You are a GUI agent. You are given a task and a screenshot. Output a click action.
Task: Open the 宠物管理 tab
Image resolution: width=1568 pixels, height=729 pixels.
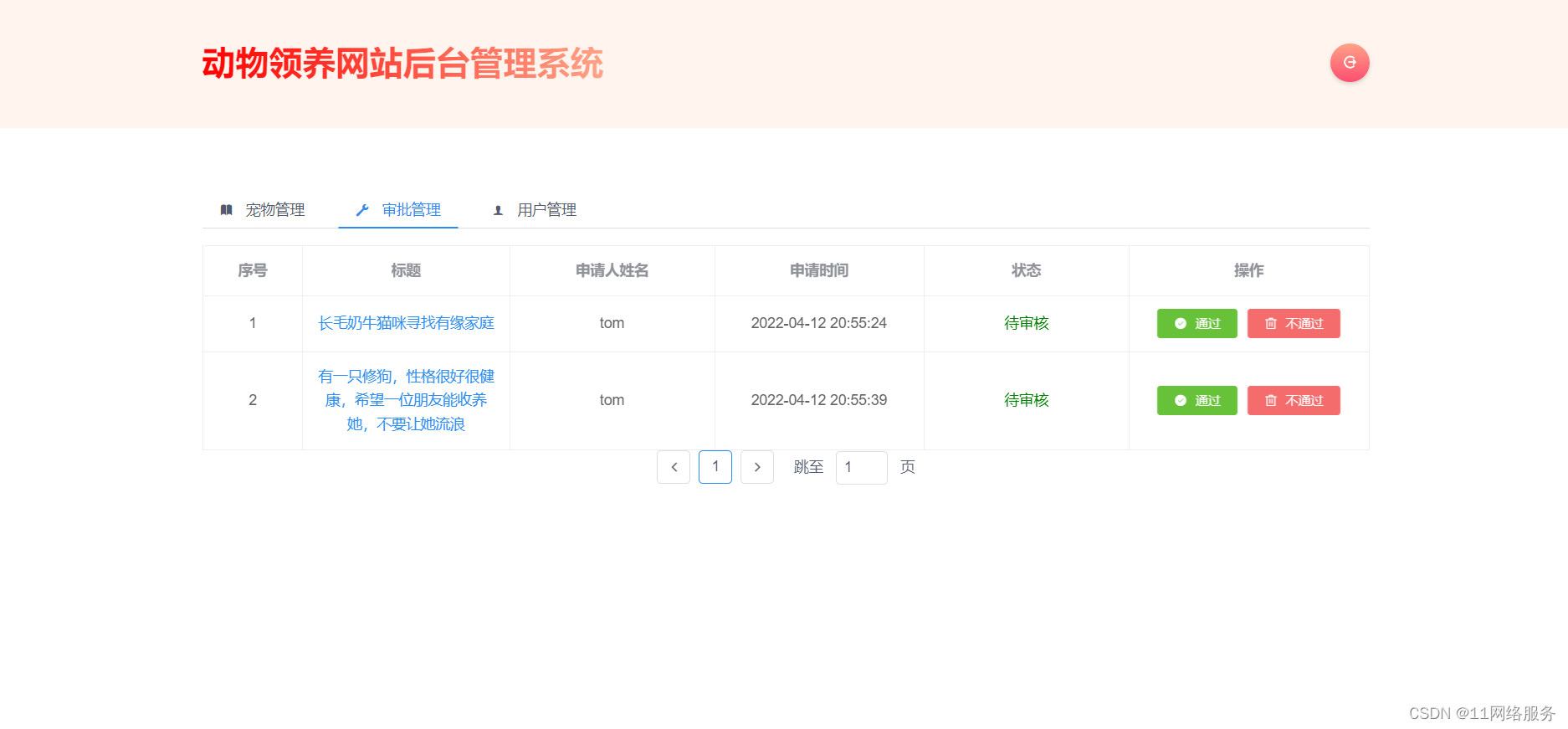pos(263,210)
